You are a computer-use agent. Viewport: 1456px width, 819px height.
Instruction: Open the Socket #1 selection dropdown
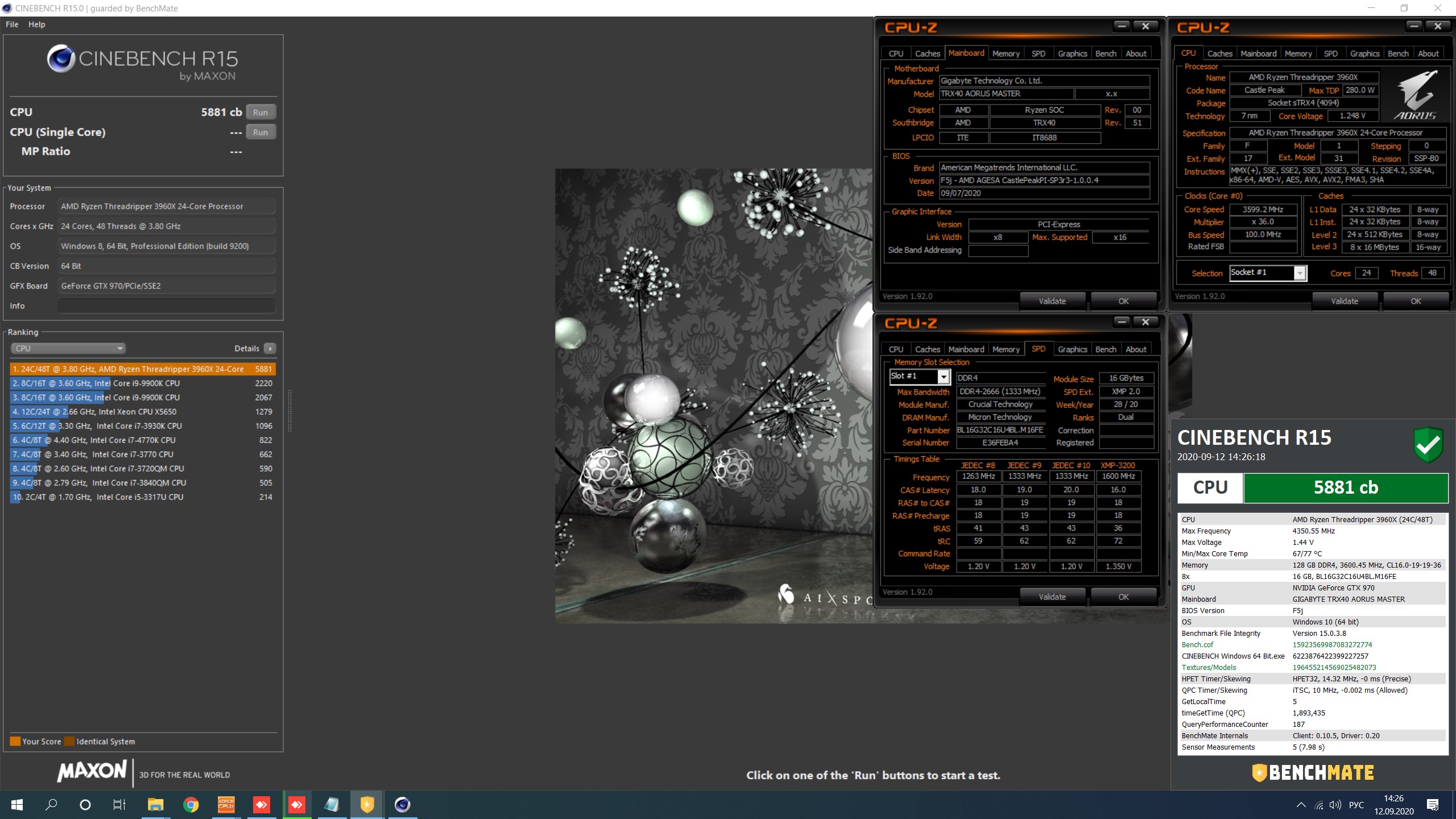pyautogui.click(x=1300, y=274)
